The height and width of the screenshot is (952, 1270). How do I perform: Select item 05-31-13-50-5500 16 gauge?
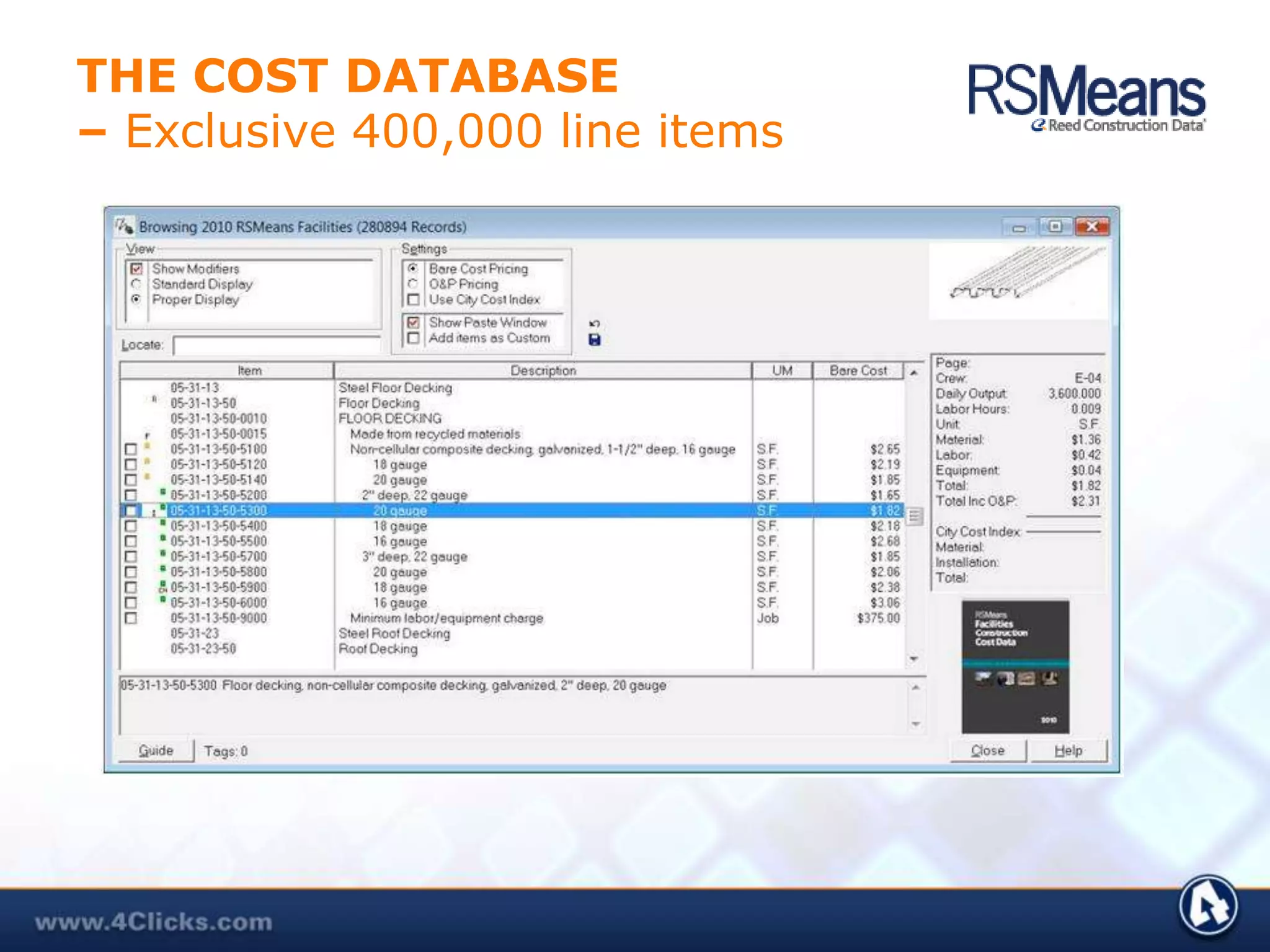point(512,541)
